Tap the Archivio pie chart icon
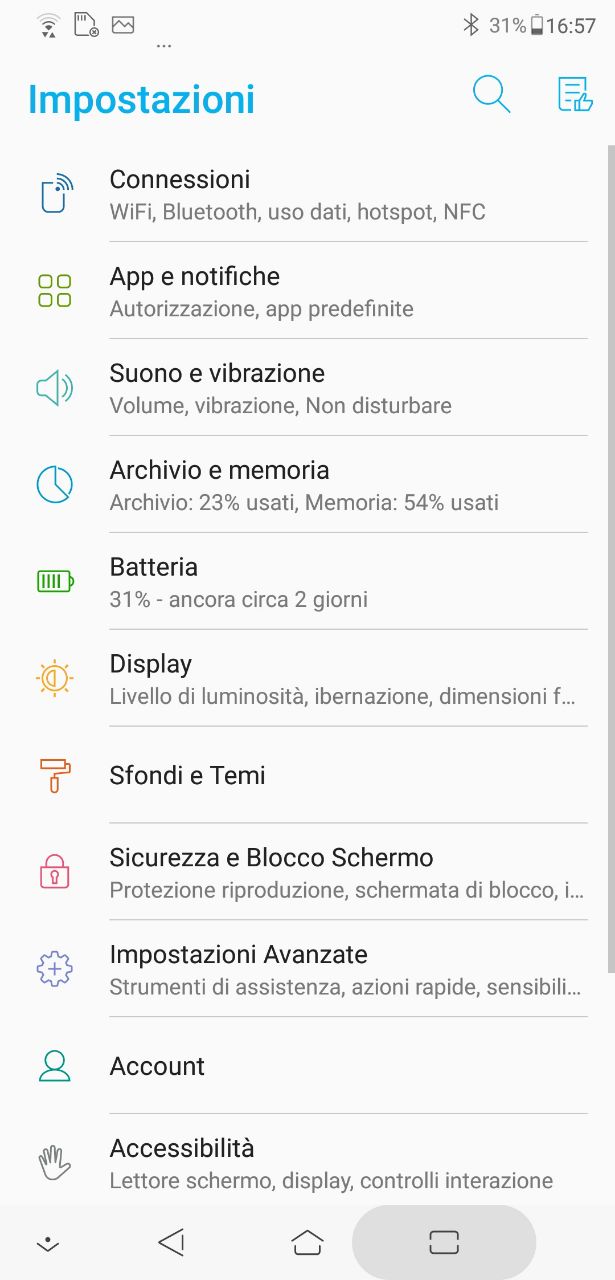This screenshot has height=1280, width=615. (55, 484)
